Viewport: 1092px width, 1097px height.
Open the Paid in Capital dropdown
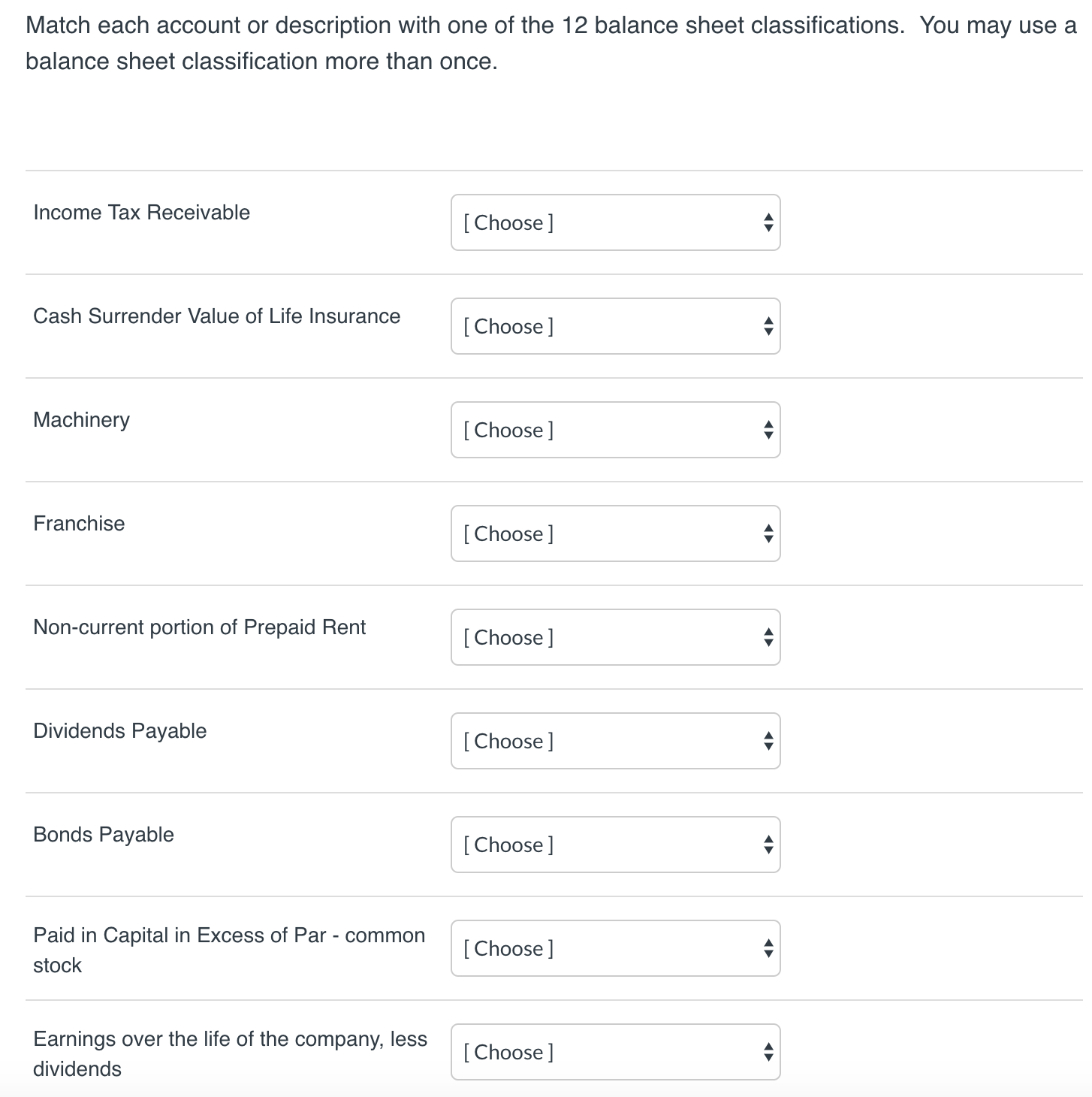pos(616,948)
